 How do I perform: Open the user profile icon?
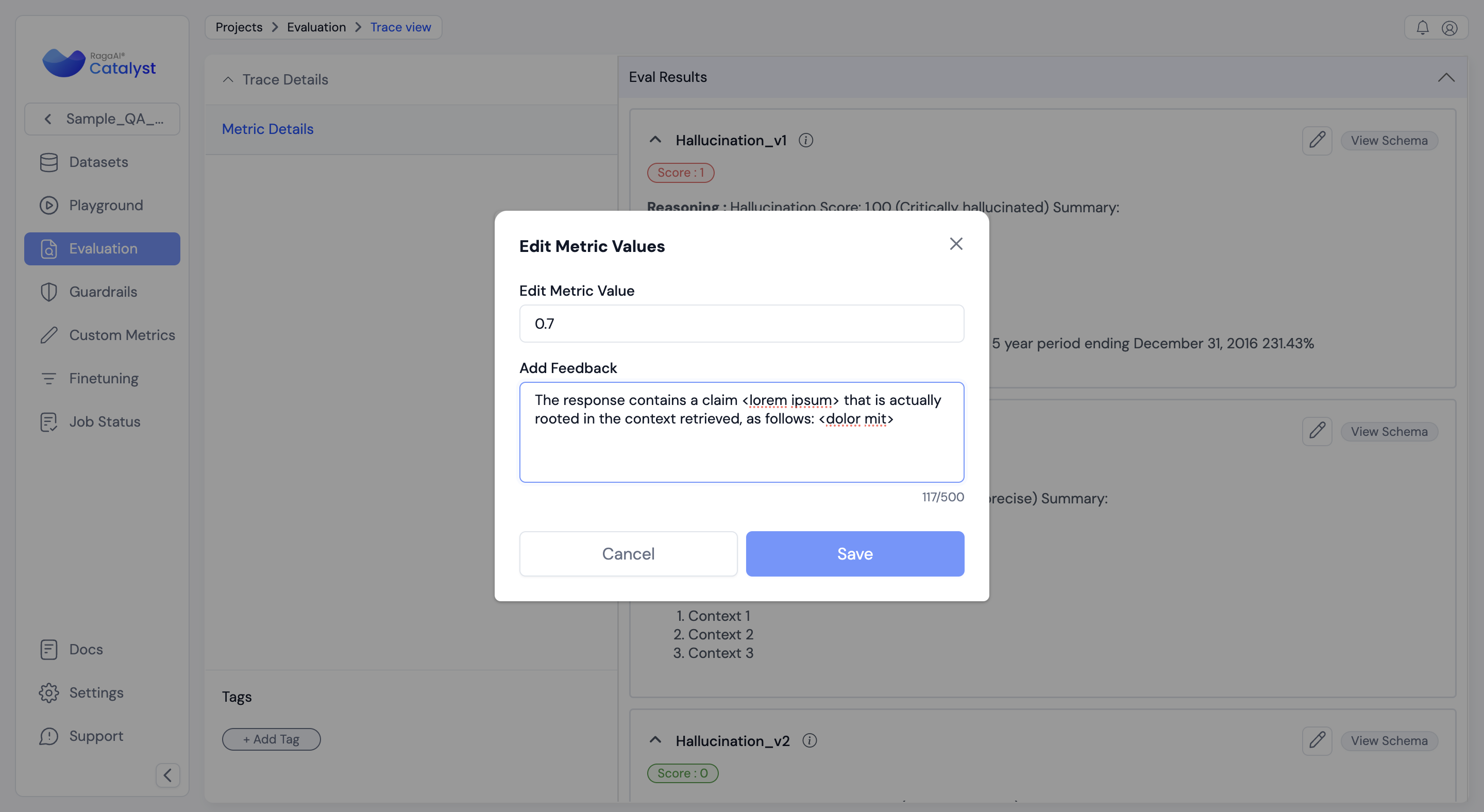(x=1449, y=28)
